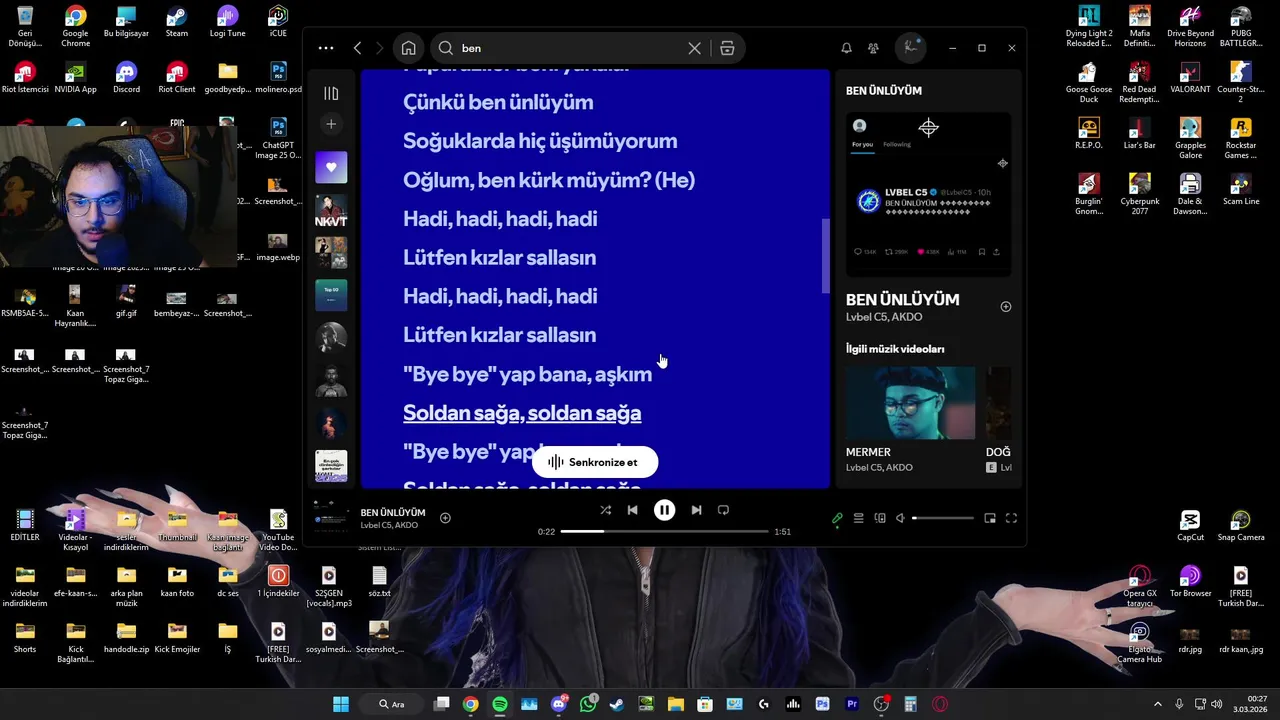This screenshot has width=1280, height=720.
Task: Clear the search text 'ben'
Action: point(694,48)
